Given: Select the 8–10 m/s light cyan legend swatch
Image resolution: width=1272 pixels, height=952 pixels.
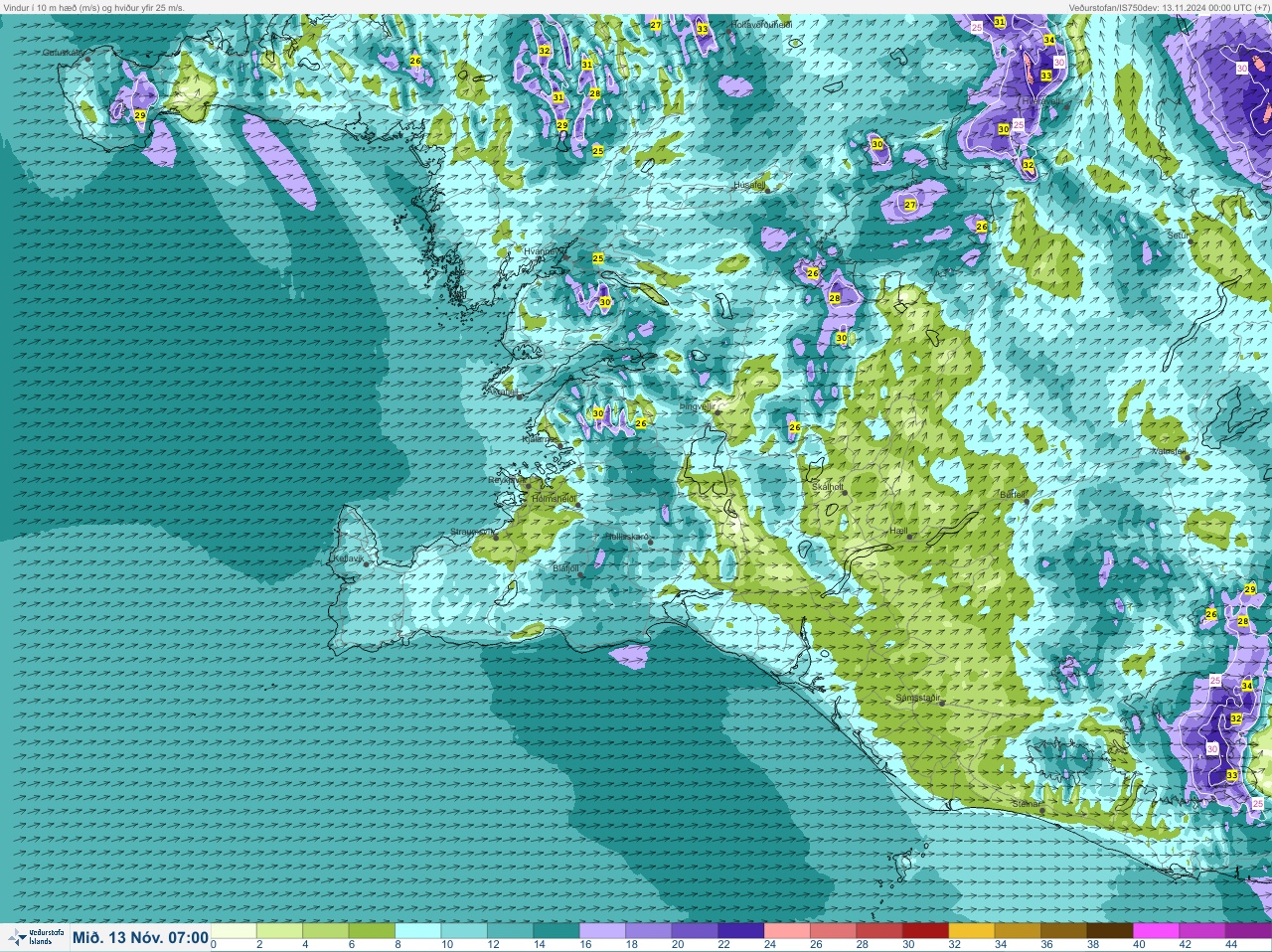Looking at the screenshot, I should [417, 931].
